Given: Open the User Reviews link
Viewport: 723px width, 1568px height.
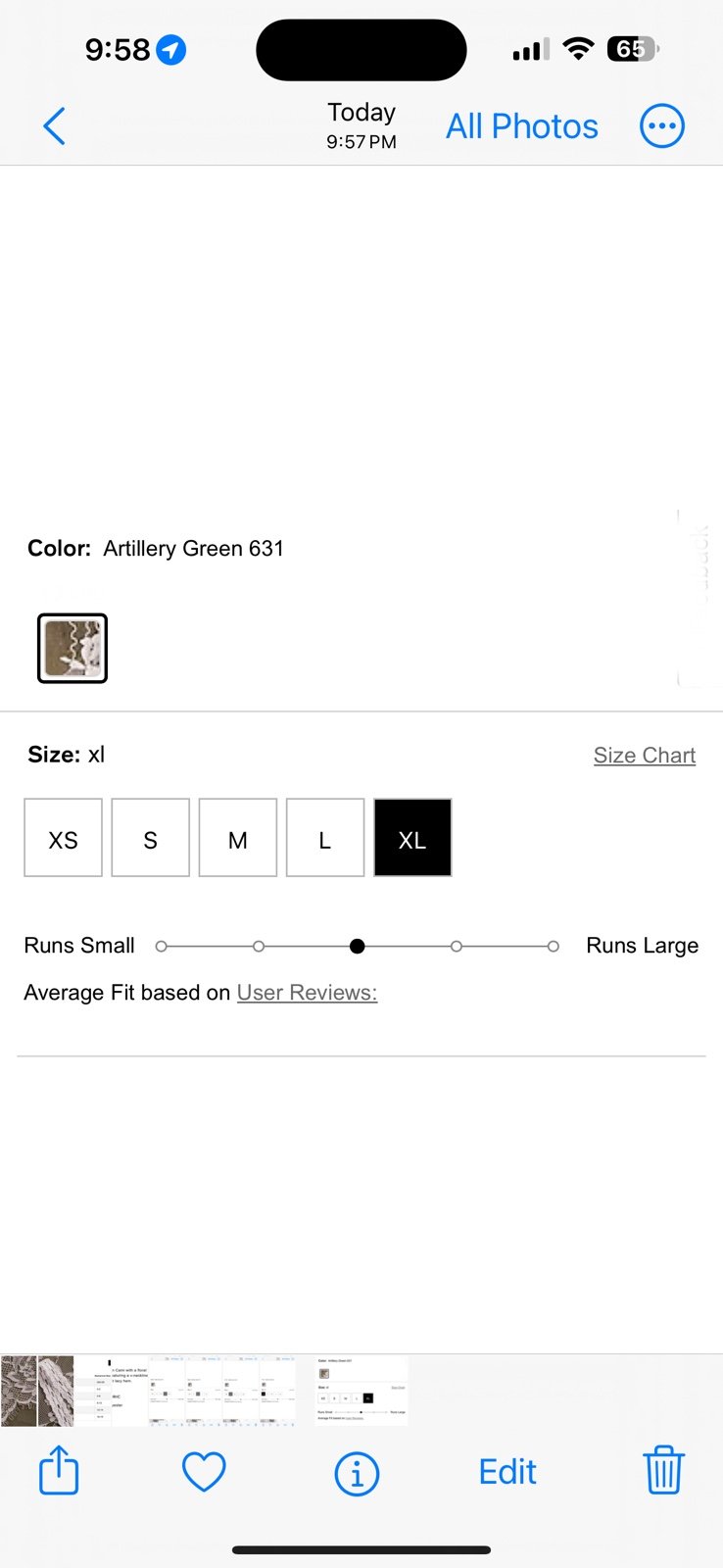Looking at the screenshot, I should [x=307, y=993].
